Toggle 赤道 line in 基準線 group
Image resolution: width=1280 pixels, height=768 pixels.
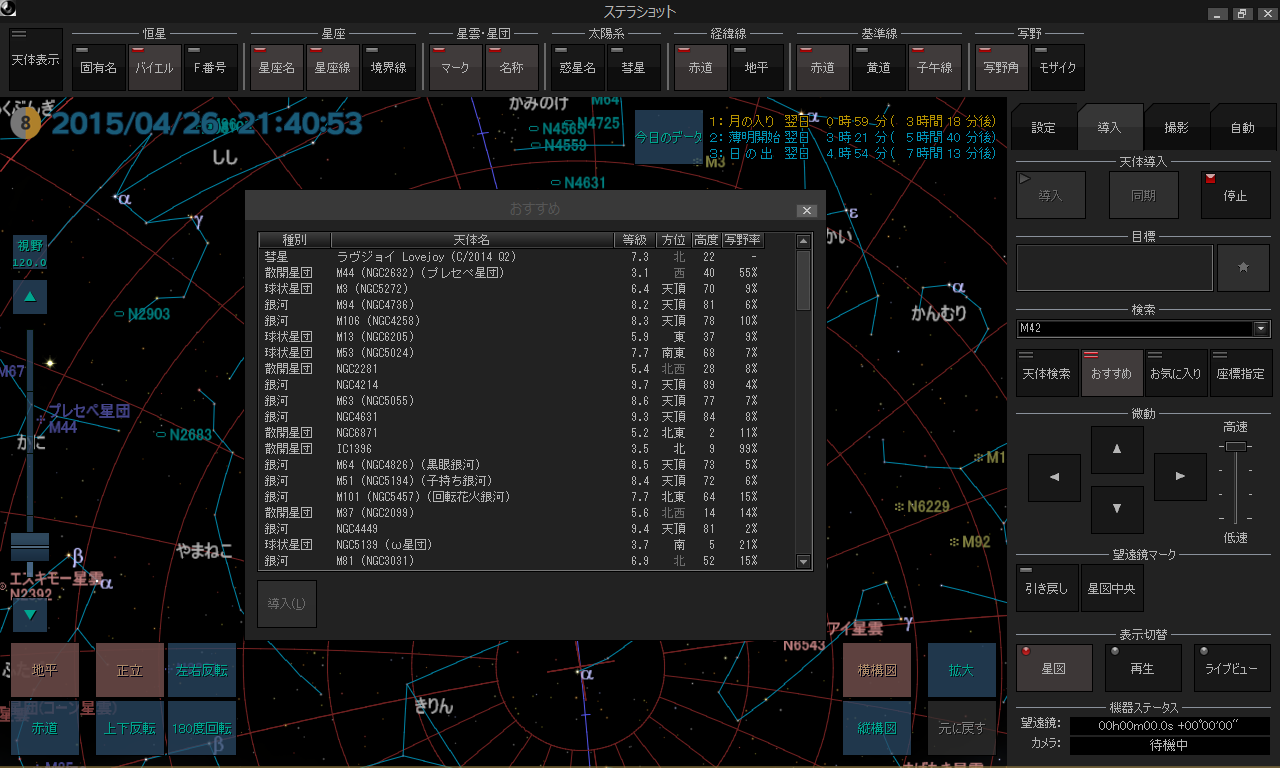click(x=822, y=67)
